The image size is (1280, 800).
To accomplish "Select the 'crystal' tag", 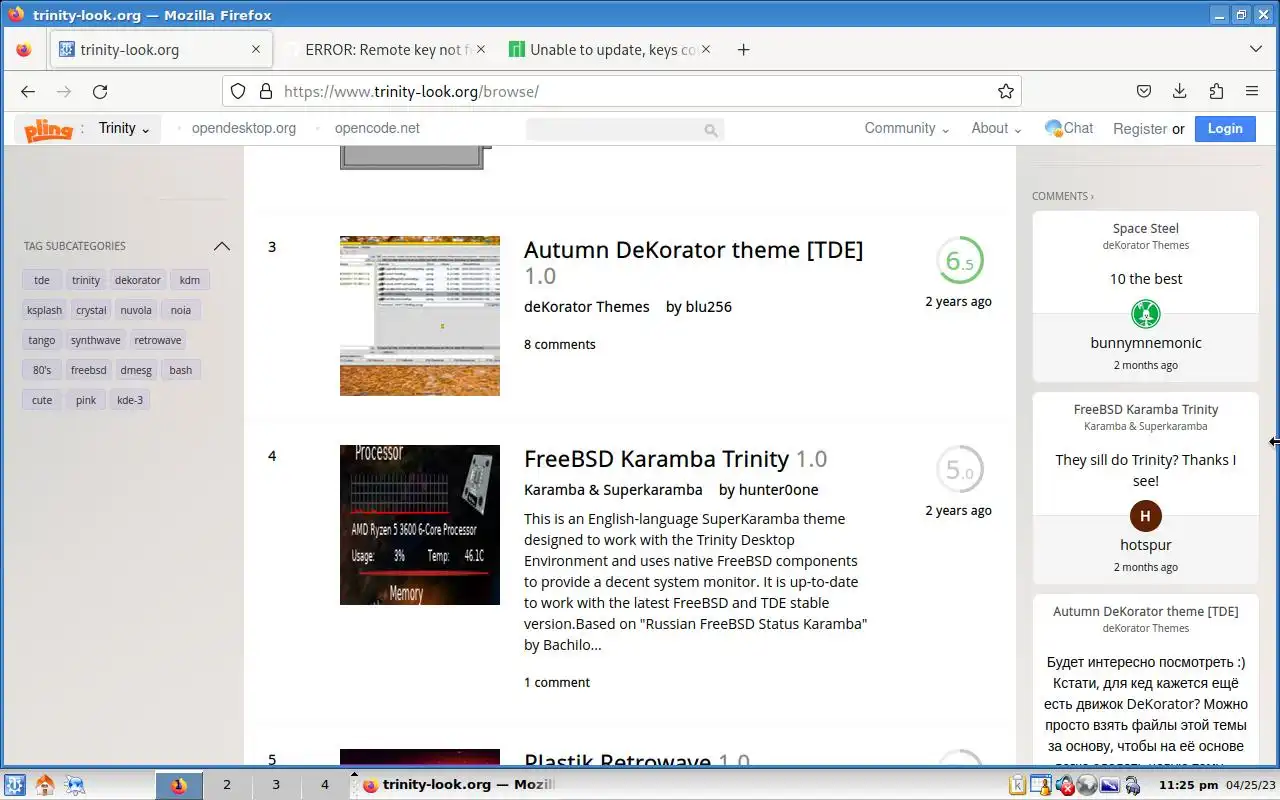I will click(x=91, y=310).
